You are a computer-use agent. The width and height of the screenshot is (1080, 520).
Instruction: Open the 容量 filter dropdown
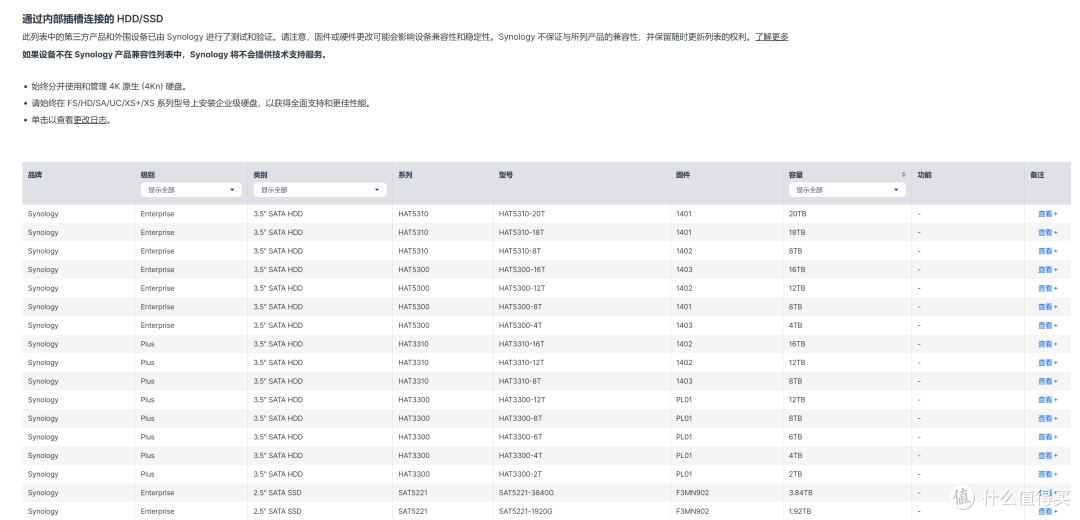click(847, 189)
